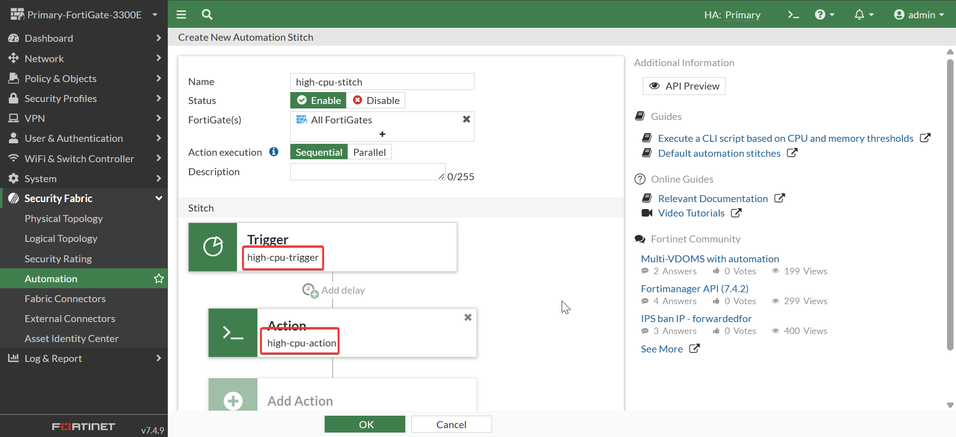This screenshot has width=956, height=437.
Task: Expand the Dashboard menu
Action: [84, 38]
